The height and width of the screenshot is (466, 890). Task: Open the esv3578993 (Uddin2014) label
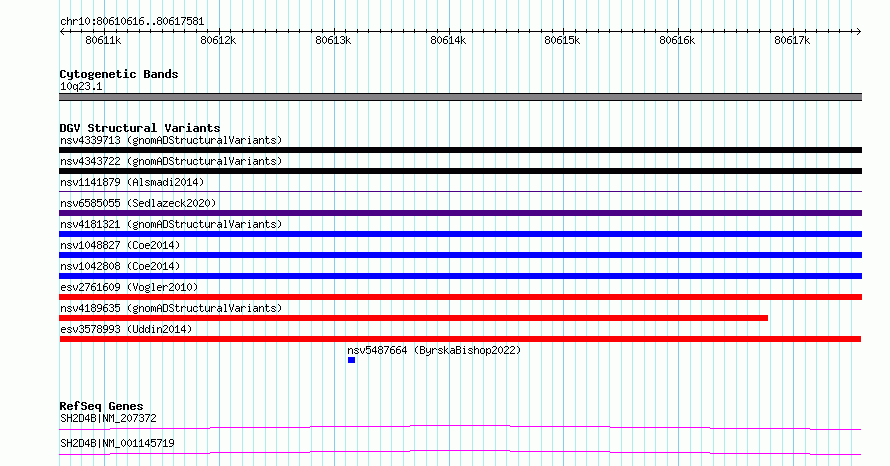(126, 329)
